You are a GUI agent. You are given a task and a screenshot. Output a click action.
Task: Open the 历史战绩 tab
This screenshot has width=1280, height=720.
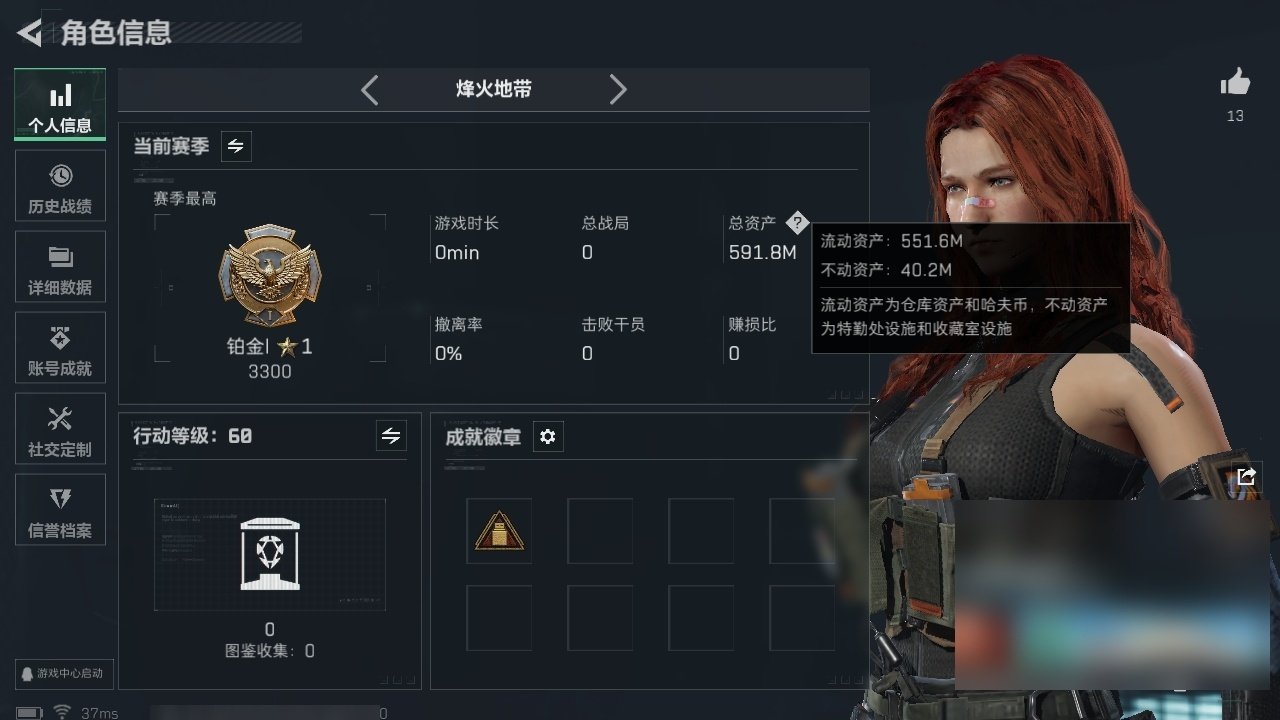click(60, 186)
